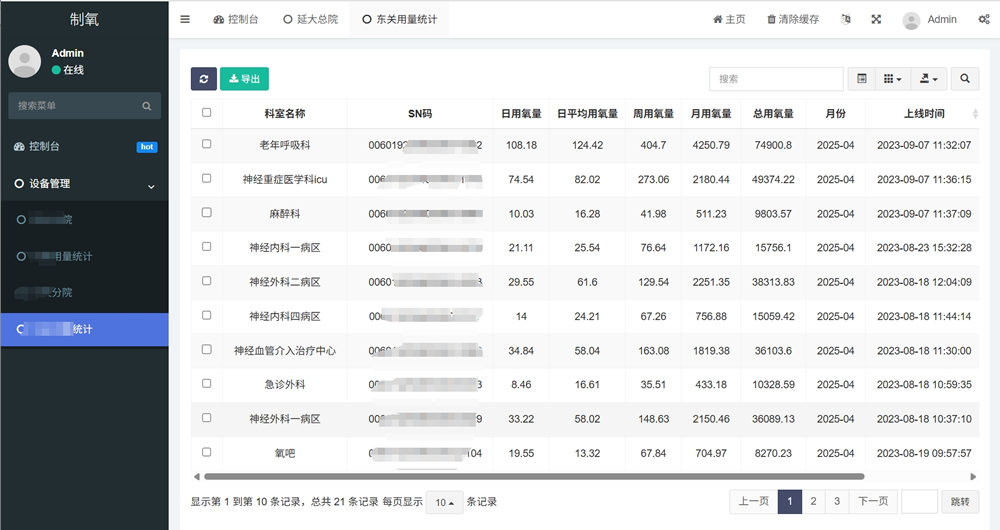Click into the 搜索 table search field

(x=776, y=78)
